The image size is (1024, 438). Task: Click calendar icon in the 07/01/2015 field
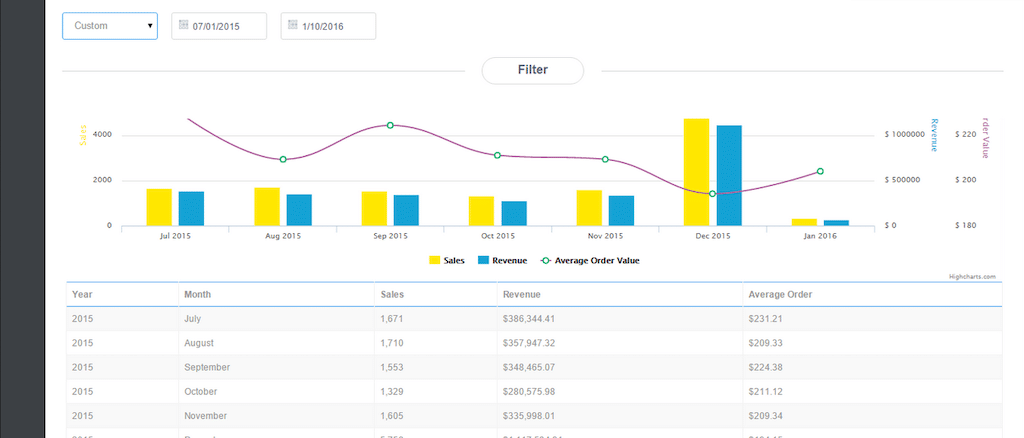183,25
